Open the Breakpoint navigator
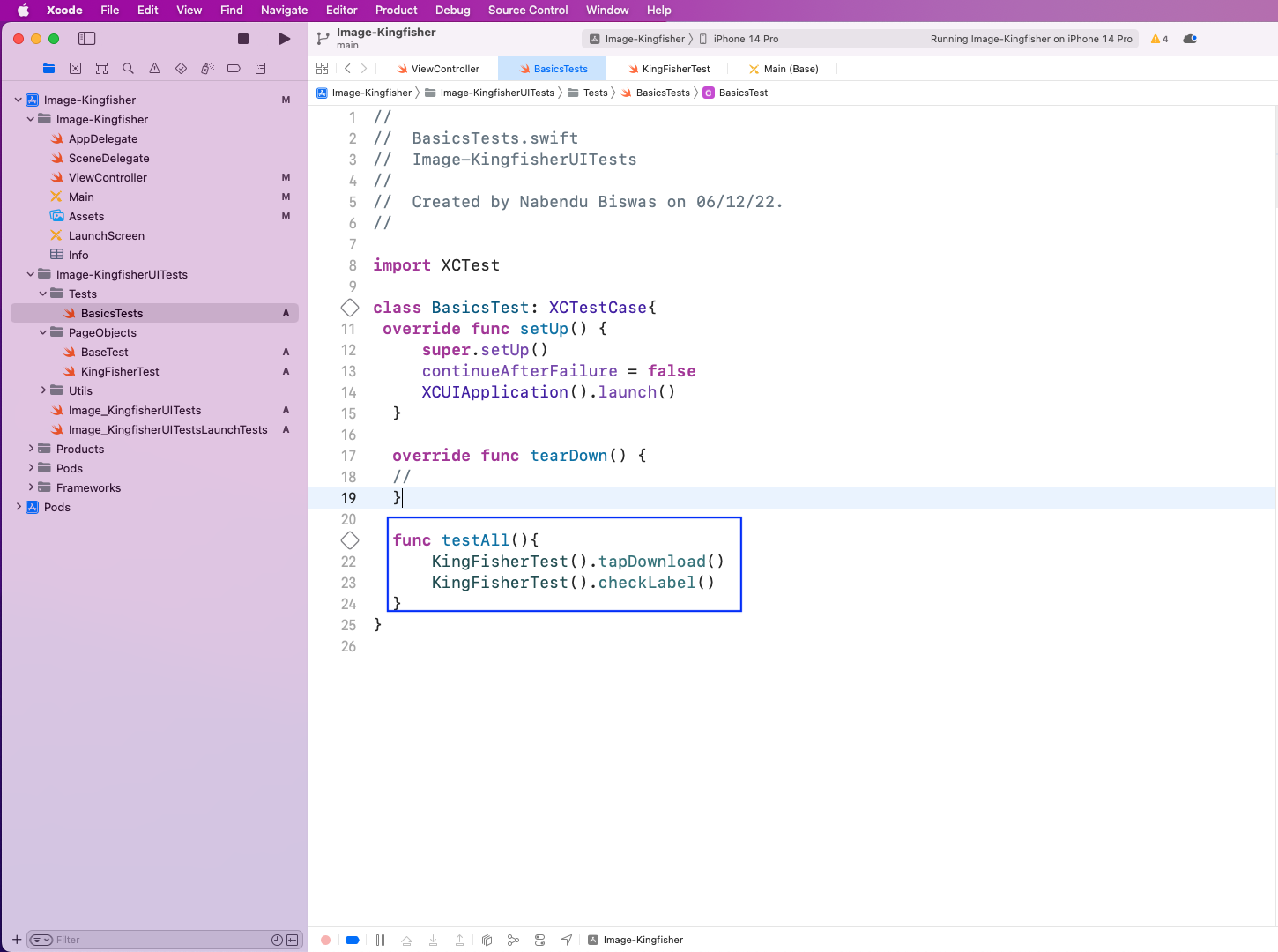Viewport: 1278px width, 952px height. pos(234,68)
